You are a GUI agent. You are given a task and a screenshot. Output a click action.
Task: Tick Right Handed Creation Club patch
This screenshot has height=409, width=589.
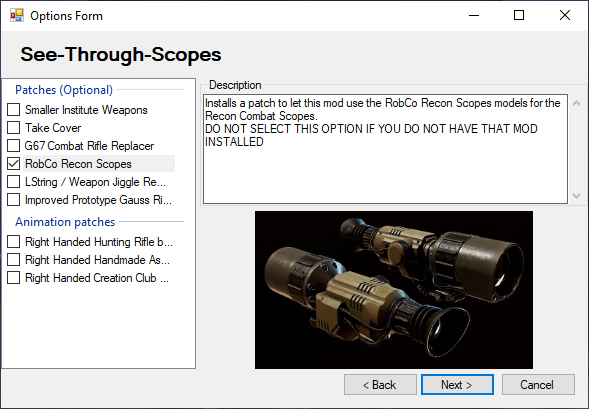pos(14,278)
